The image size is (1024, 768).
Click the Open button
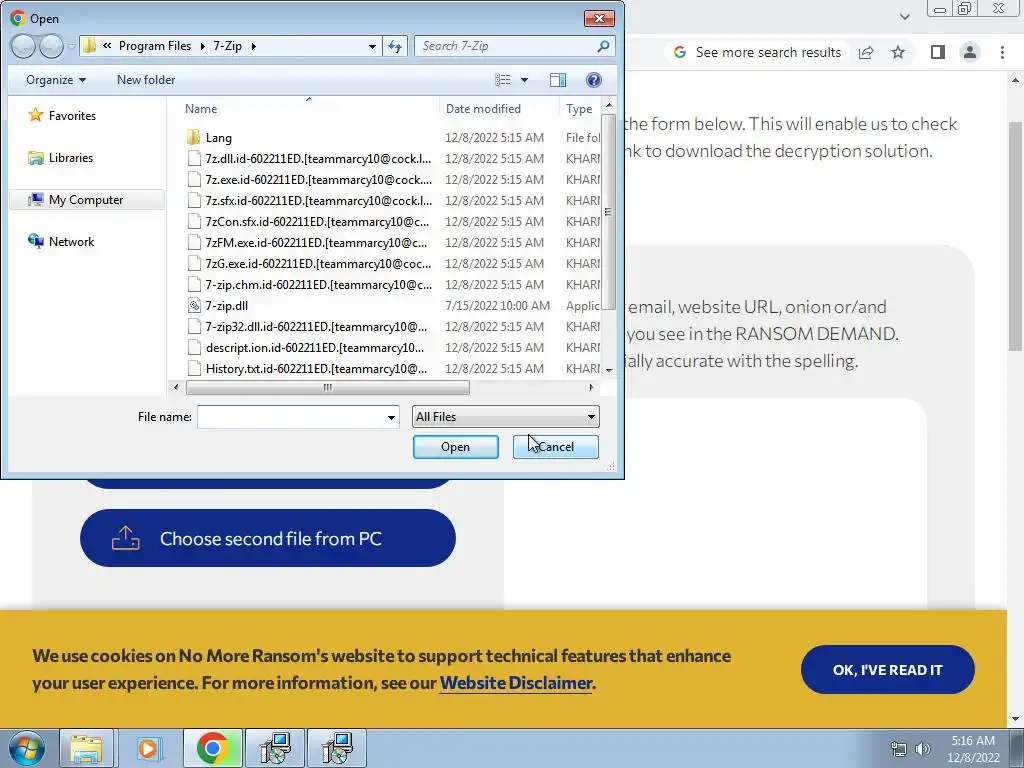[455, 447]
